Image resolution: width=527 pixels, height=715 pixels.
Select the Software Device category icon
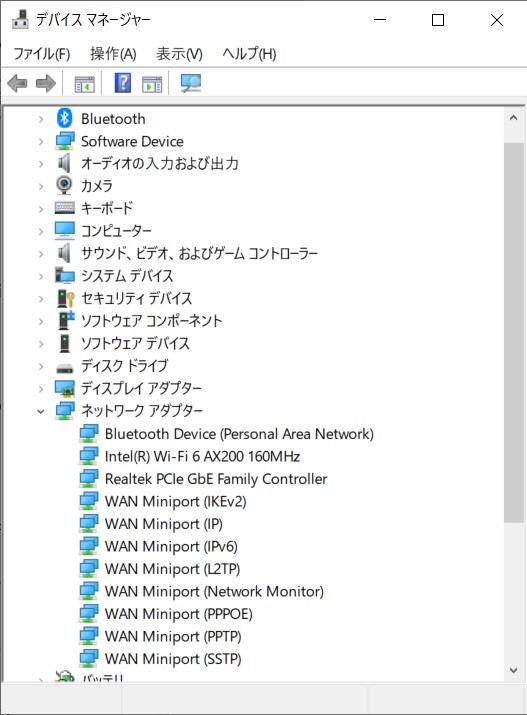point(64,141)
